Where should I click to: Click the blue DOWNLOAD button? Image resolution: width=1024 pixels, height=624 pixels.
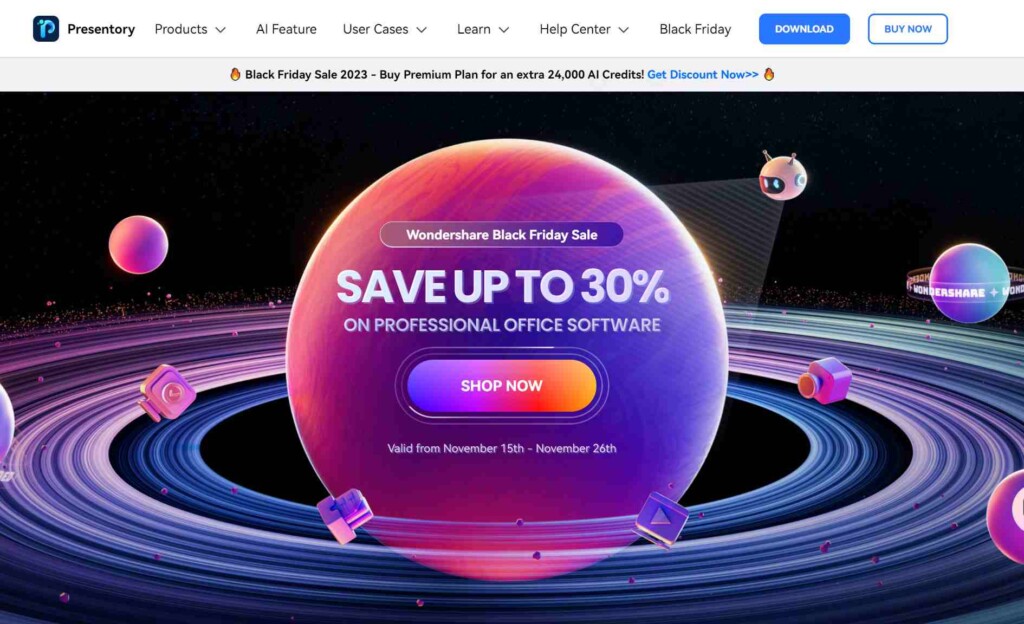(x=804, y=29)
